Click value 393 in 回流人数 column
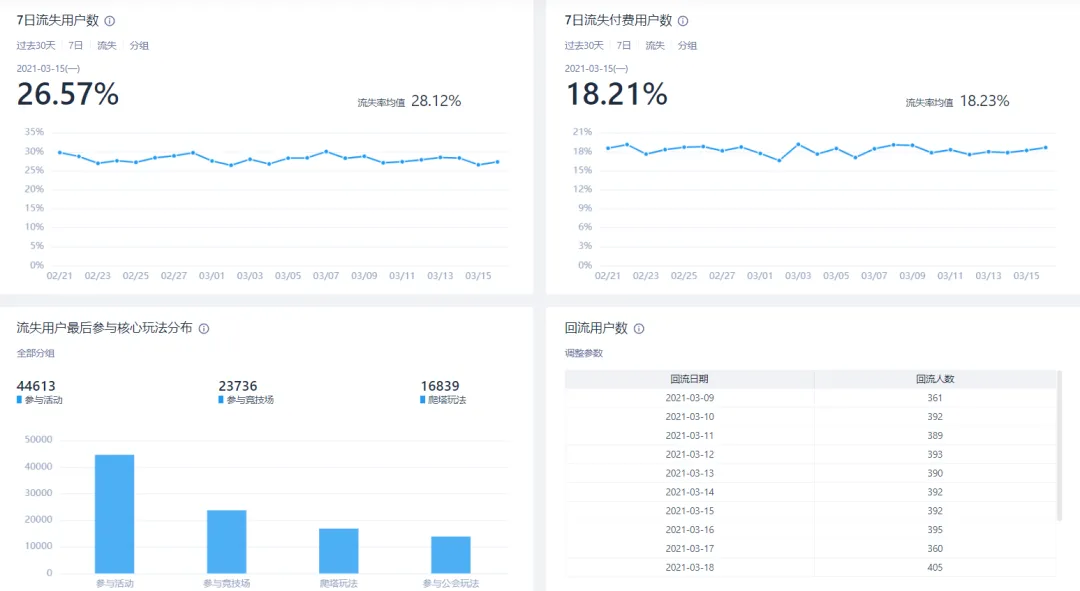The height and width of the screenshot is (591, 1080). tap(935, 455)
